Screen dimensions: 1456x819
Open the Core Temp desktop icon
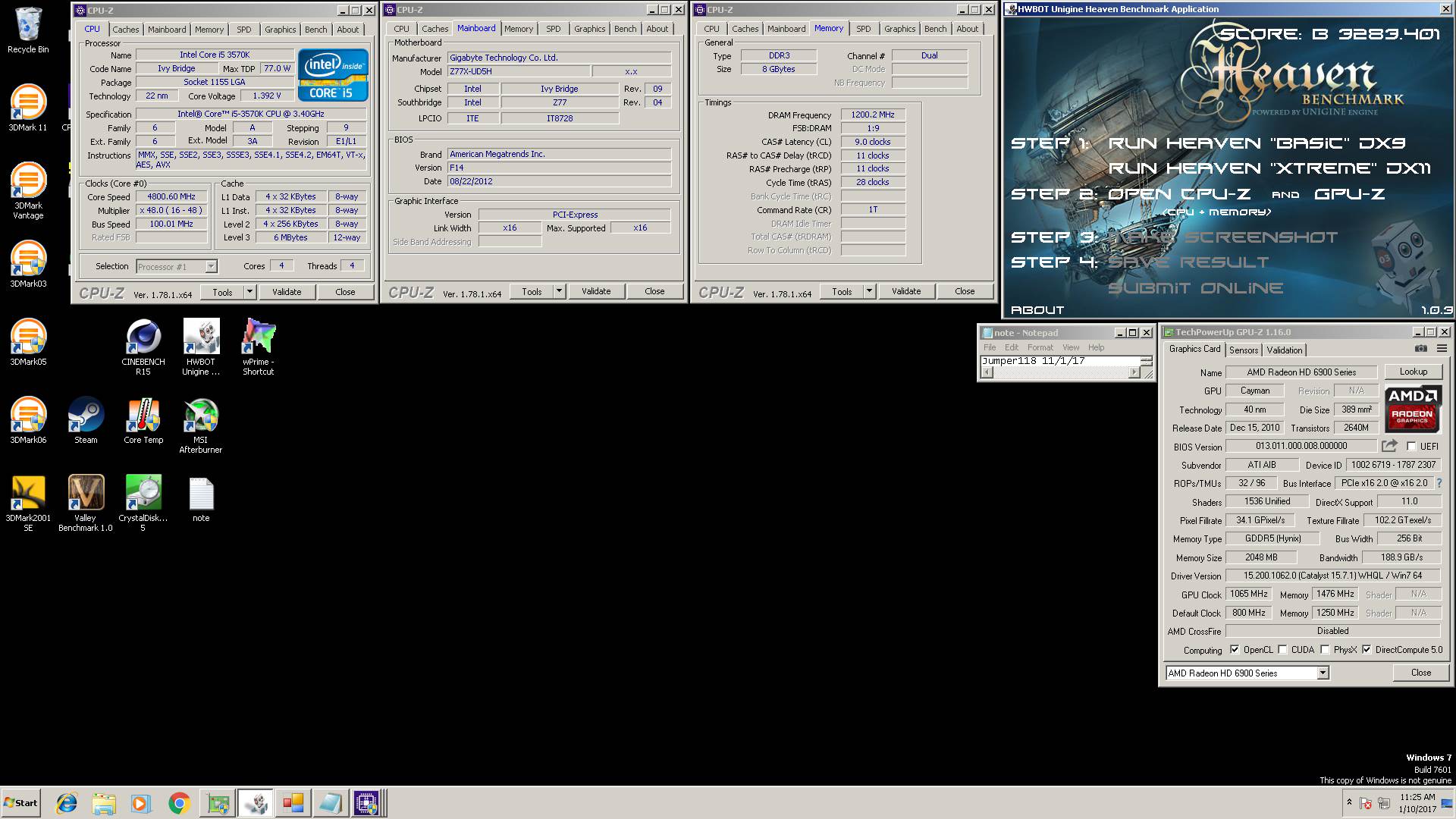coord(143,420)
